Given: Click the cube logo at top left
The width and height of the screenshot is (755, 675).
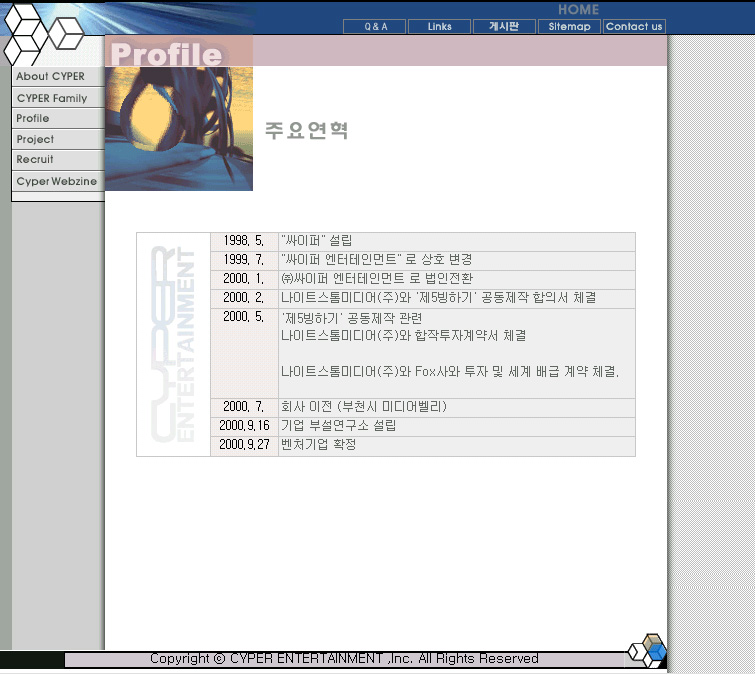Looking at the screenshot, I should coord(43,34).
